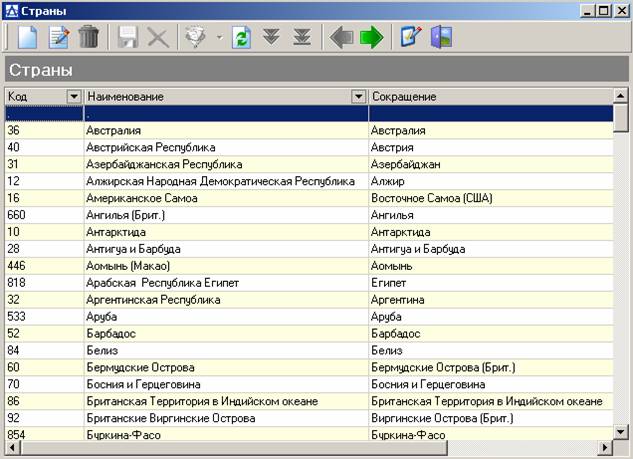Click the notepad with pencil icon
This screenshot has width=633, height=459.
coord(411,36)
